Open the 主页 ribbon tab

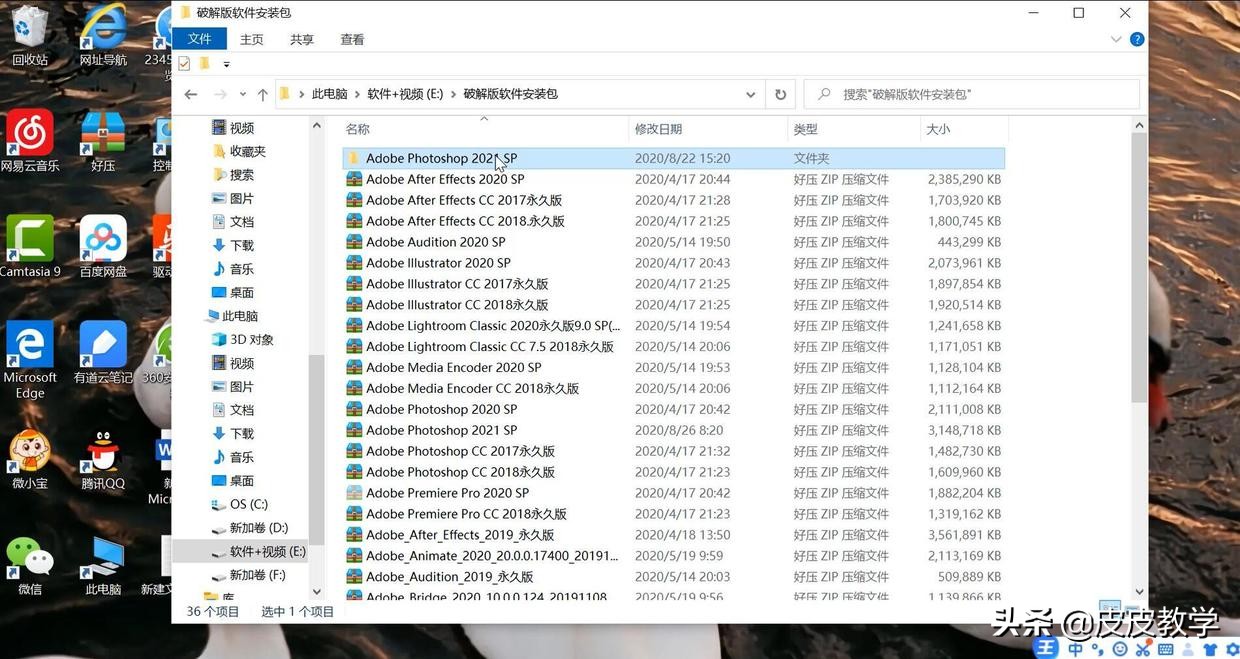click(x=252, y=39)
